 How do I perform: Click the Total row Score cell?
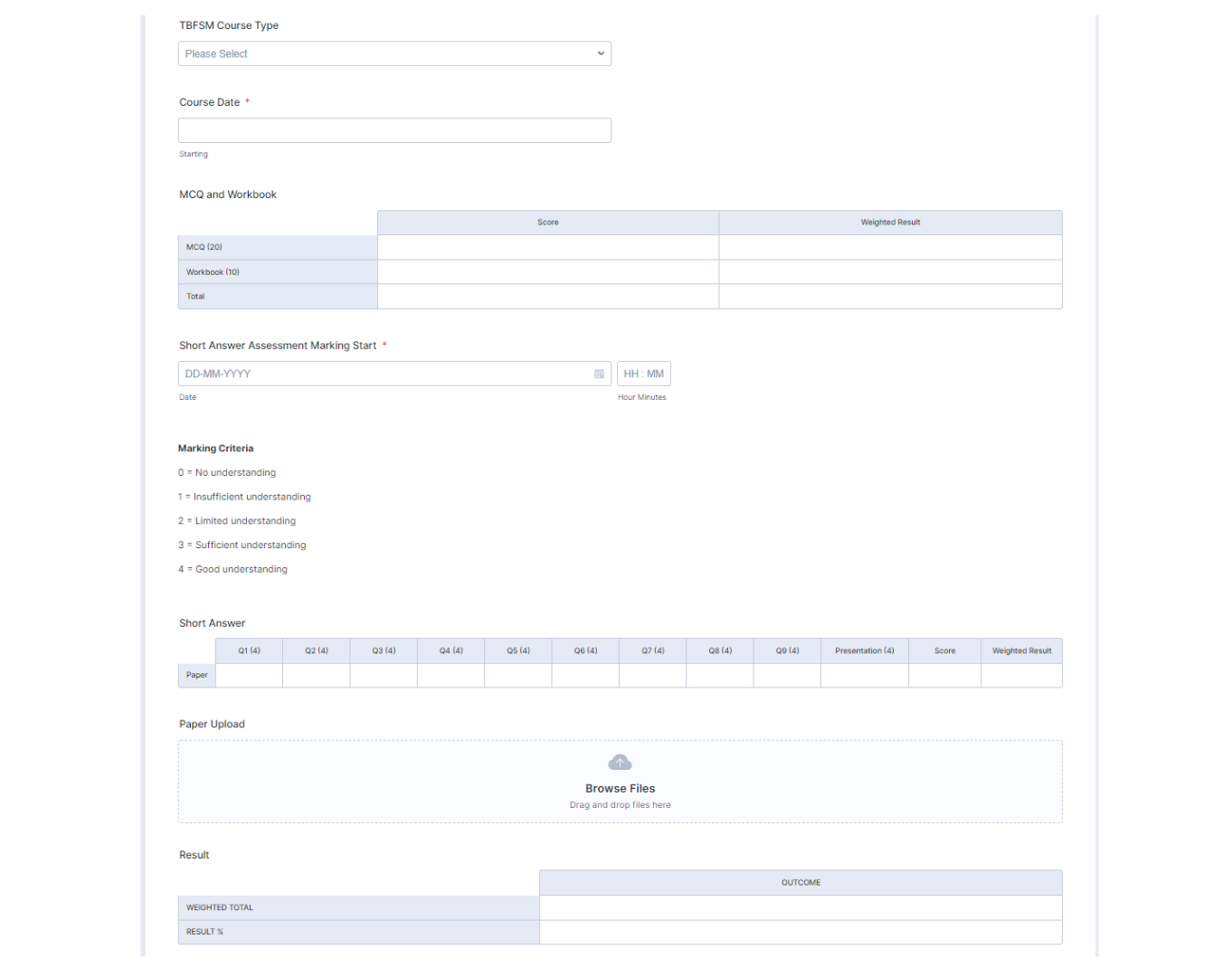[x=548, y=297]
